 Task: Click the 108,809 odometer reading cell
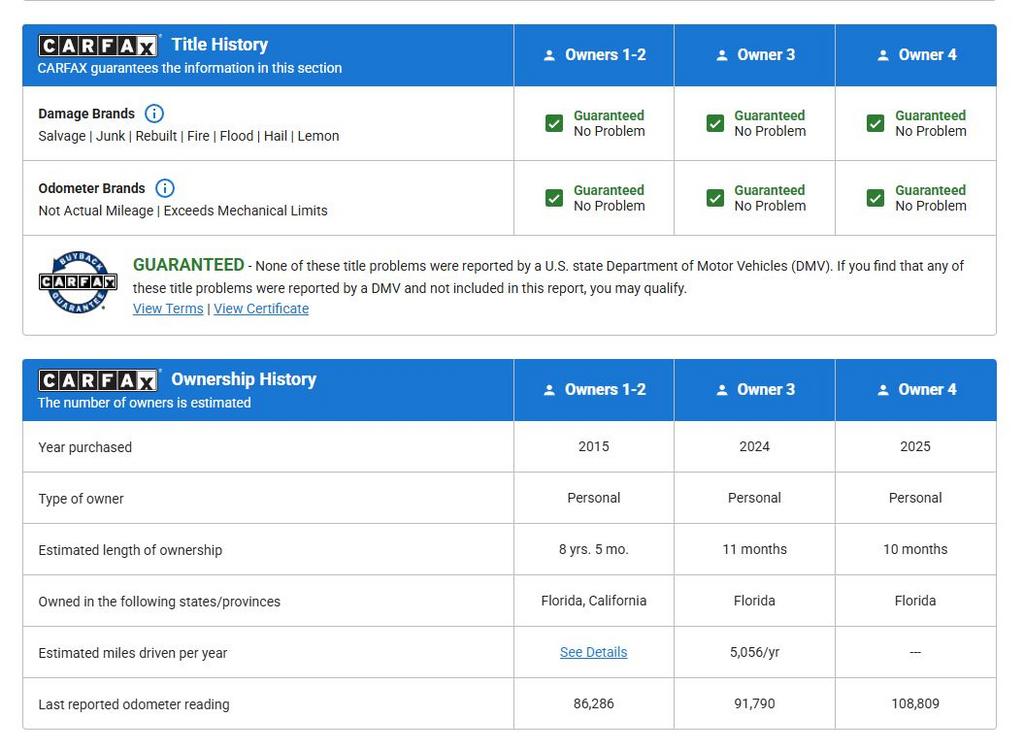pyautogui.click(x=915, y=704)
